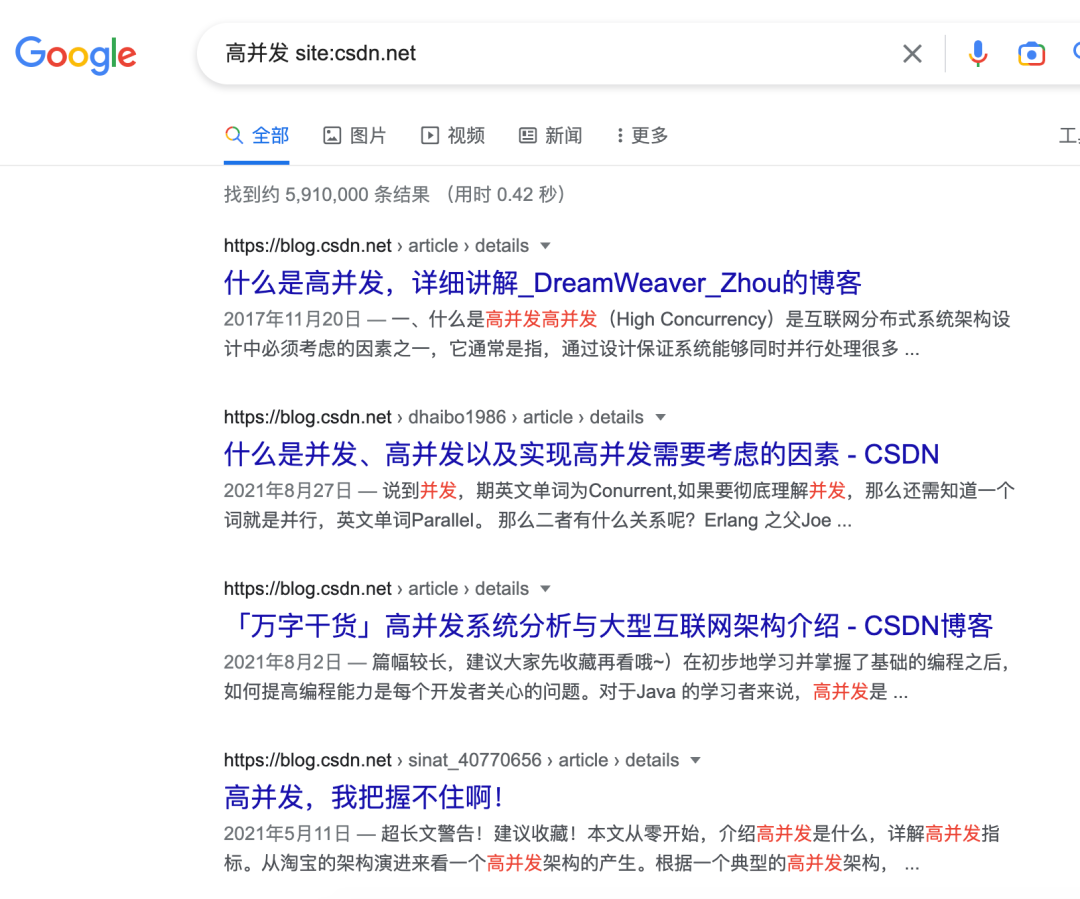This screenshot has height=899, width=1080.
Task: Click the URL breadcrumb containing sinat_40770656
Action: 451,761
